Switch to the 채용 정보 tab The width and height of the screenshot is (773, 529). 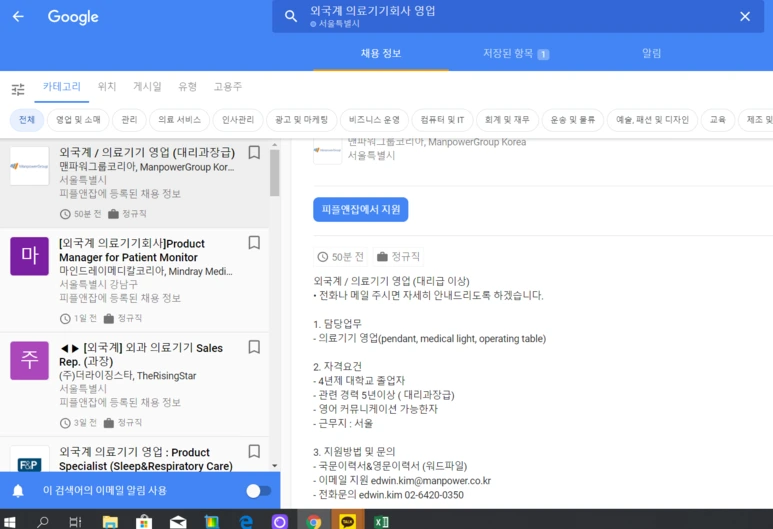(x=381, y=53)
